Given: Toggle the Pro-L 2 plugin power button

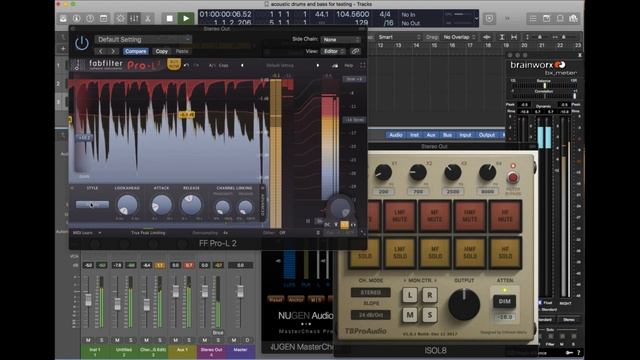Looking at the screenshot, I should [x=82, y=43].
